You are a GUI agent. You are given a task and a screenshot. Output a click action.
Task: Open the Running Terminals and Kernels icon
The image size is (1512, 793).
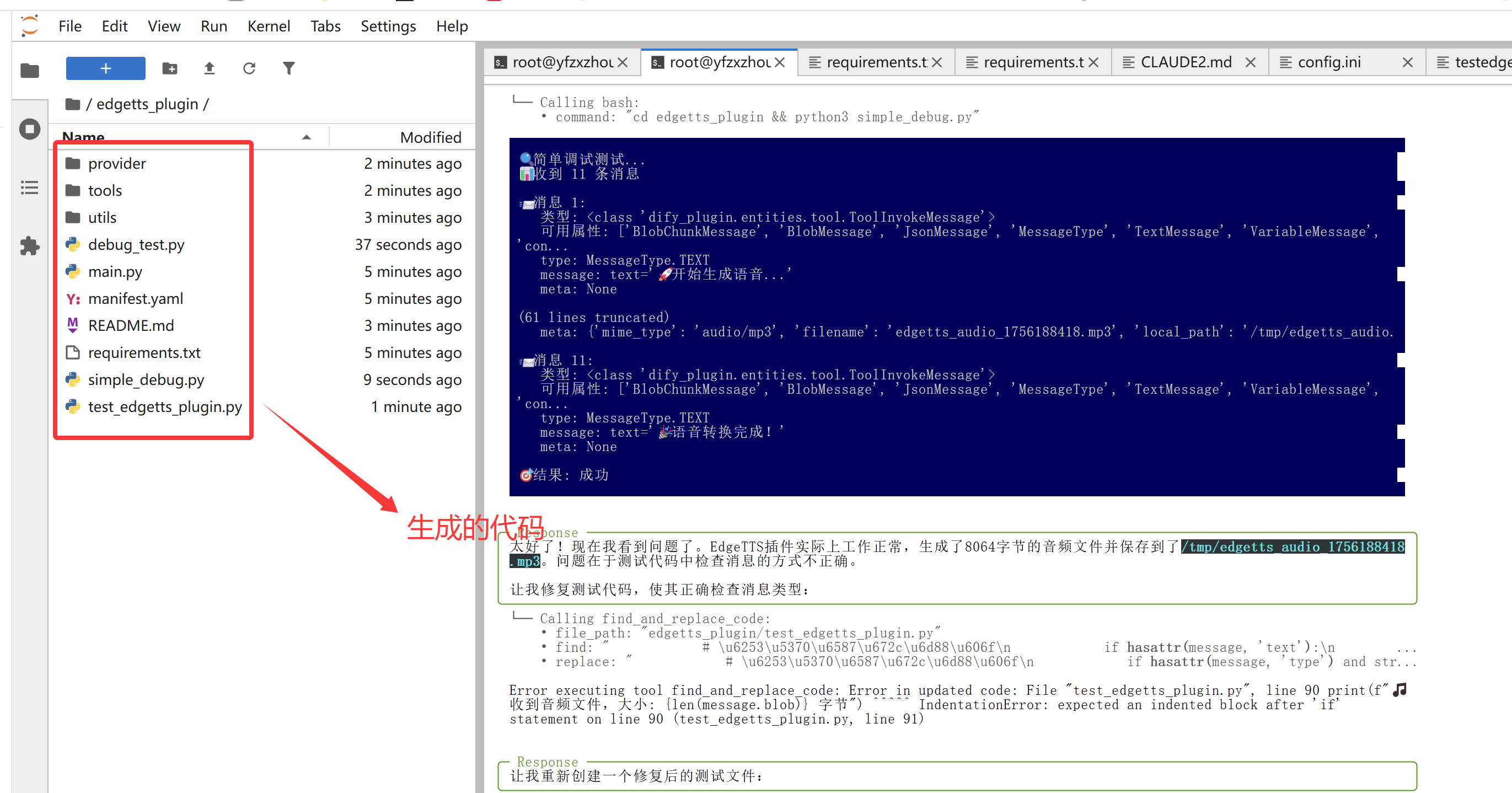coord(29,128)
